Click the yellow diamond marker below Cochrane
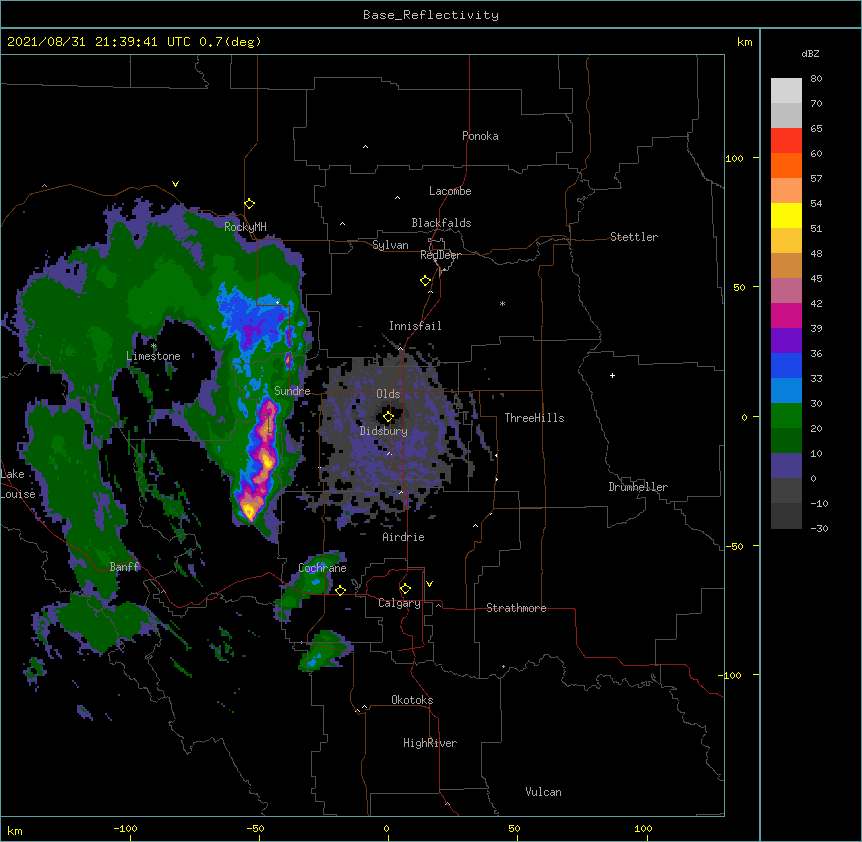This screenshot has height=842, width=862. click(x=340, y=590)
